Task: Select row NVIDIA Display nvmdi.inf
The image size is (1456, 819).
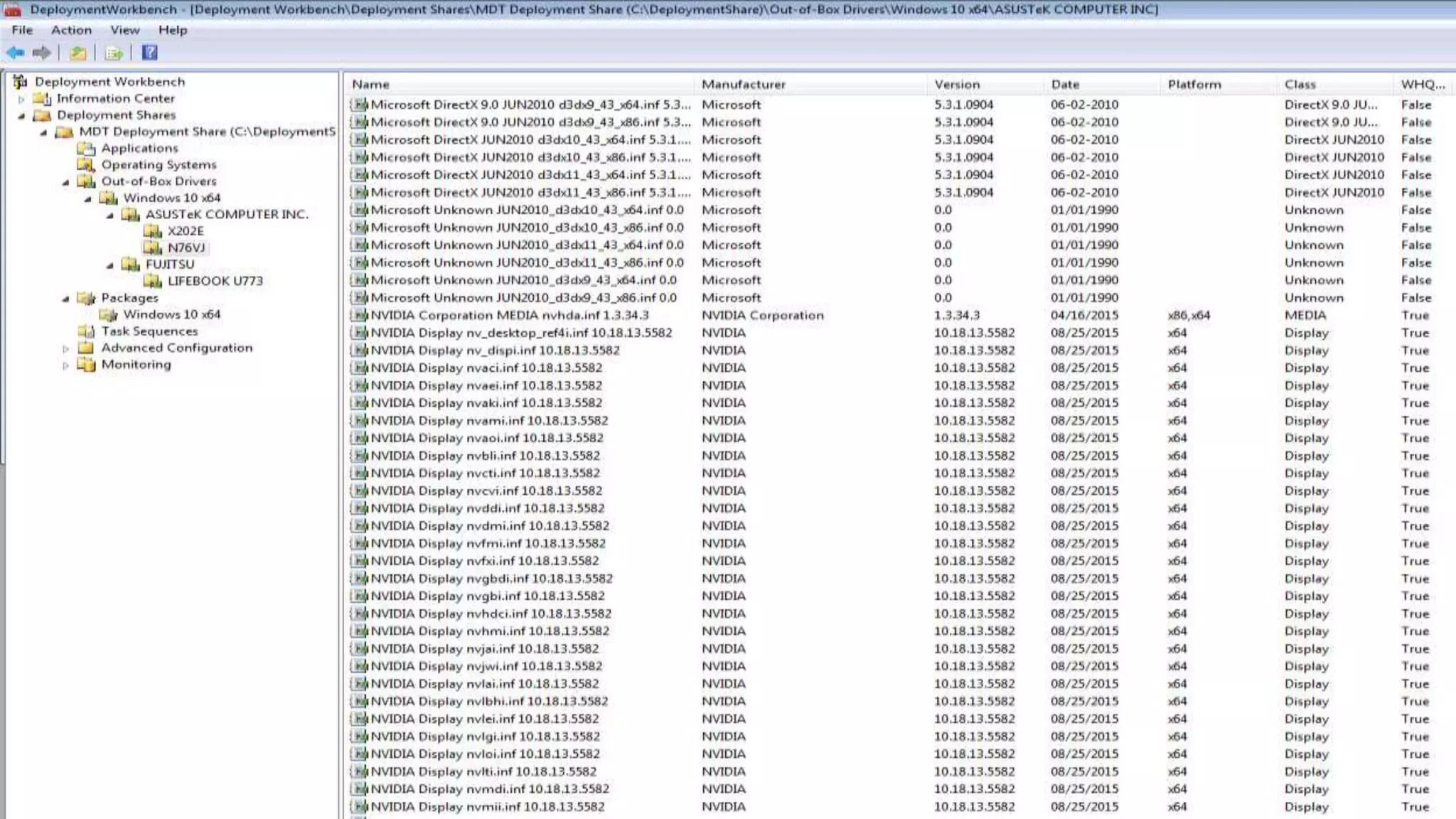Action: (x=900, y=789)
